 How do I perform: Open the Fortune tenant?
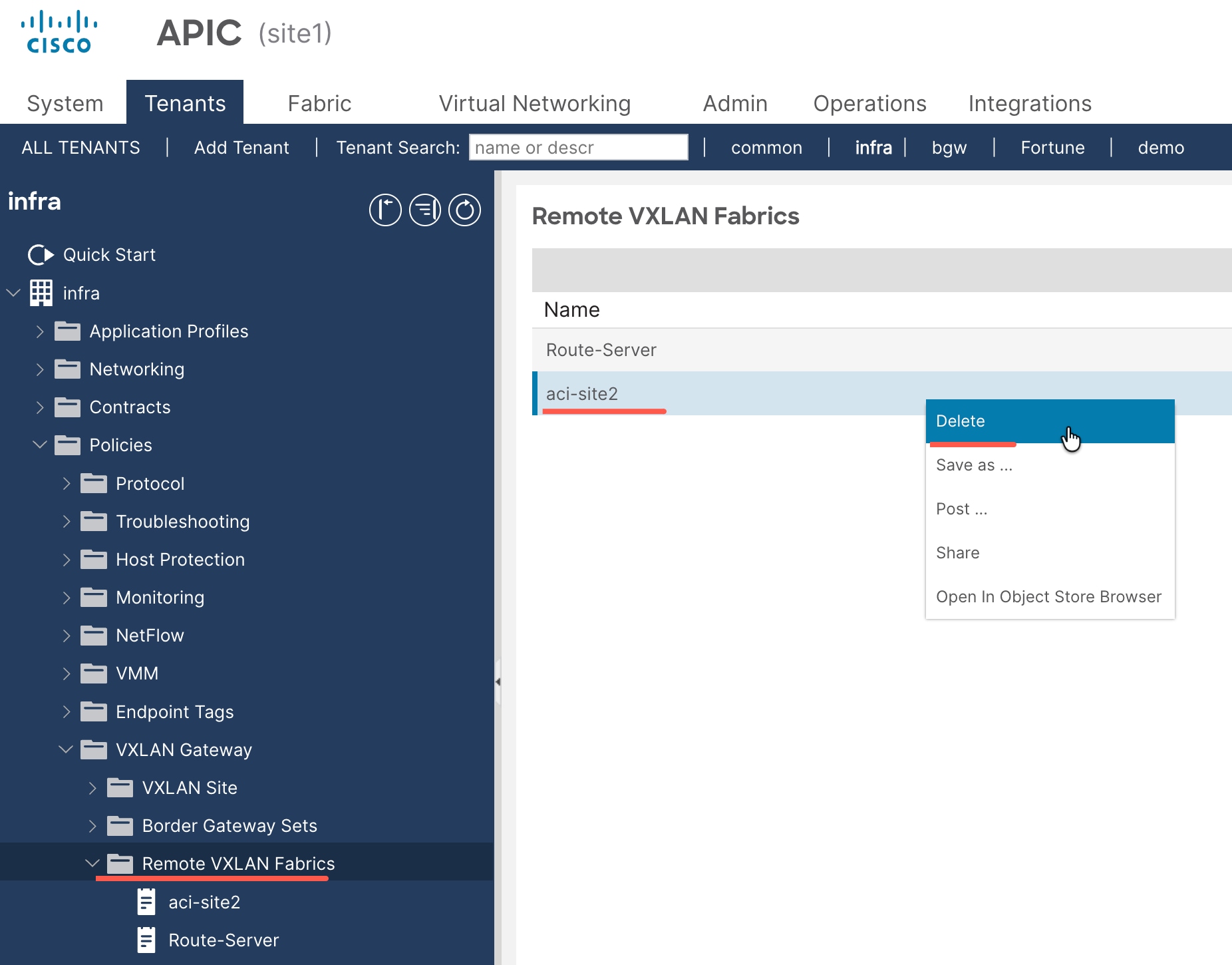click(1052, 147)
